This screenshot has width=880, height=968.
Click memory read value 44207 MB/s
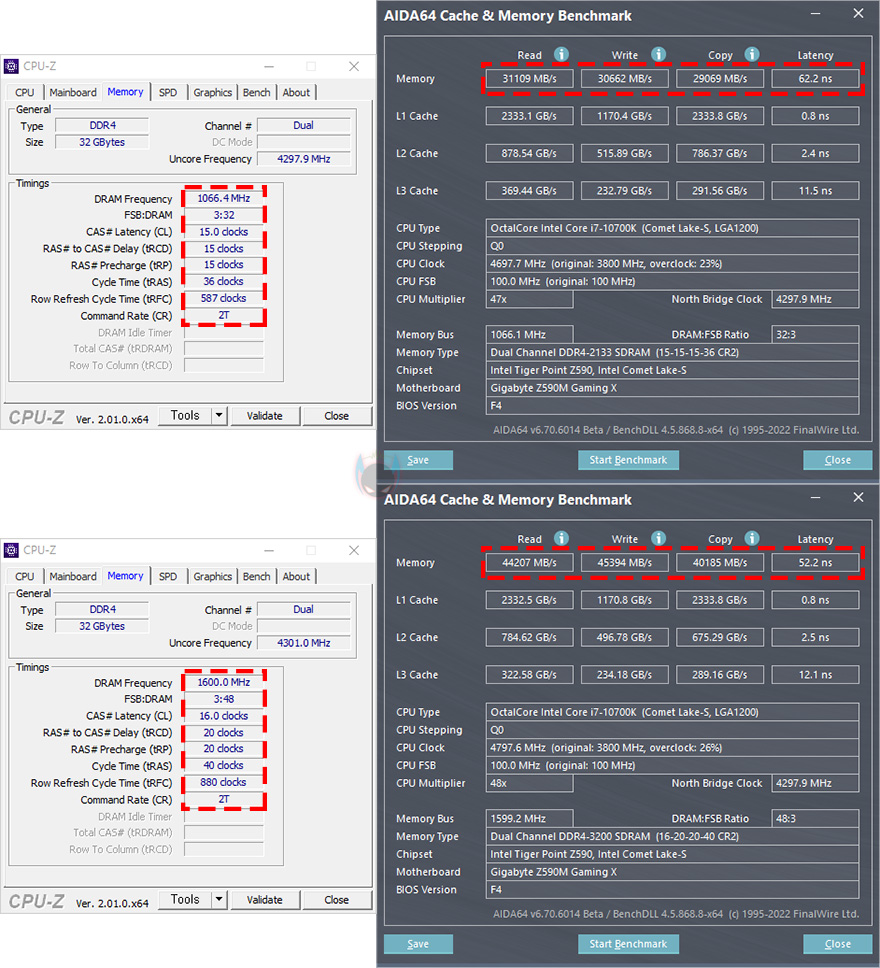[529, 562]
